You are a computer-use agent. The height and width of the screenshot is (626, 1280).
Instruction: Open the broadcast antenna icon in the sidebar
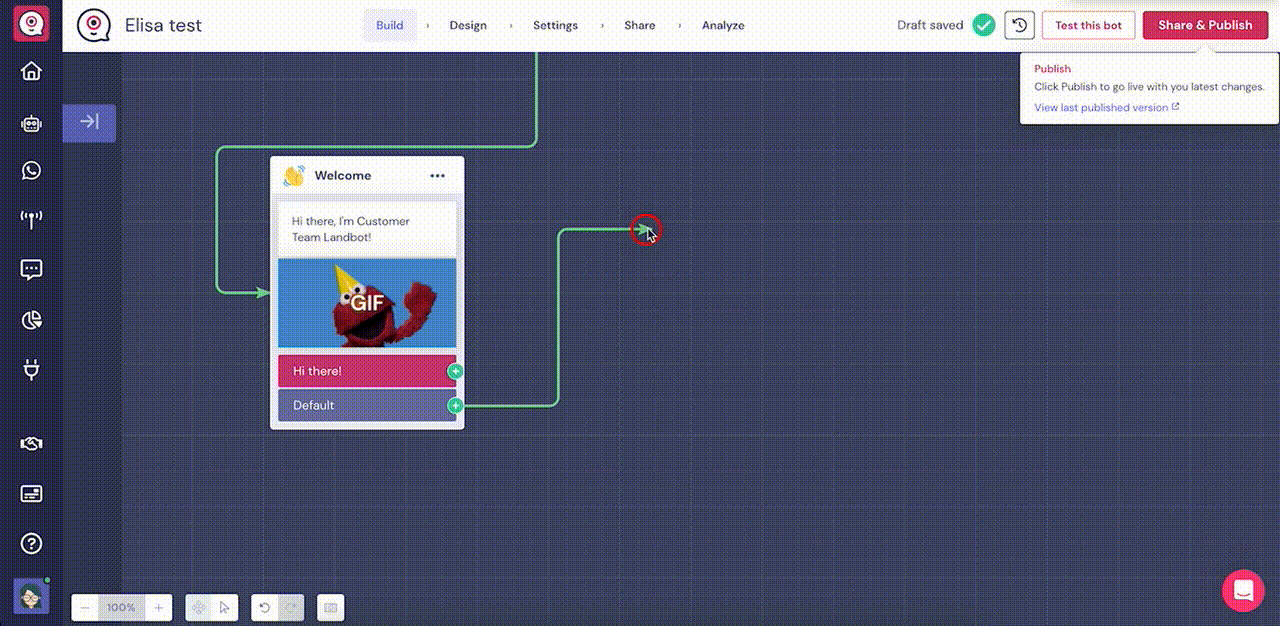tap(31, 220)
